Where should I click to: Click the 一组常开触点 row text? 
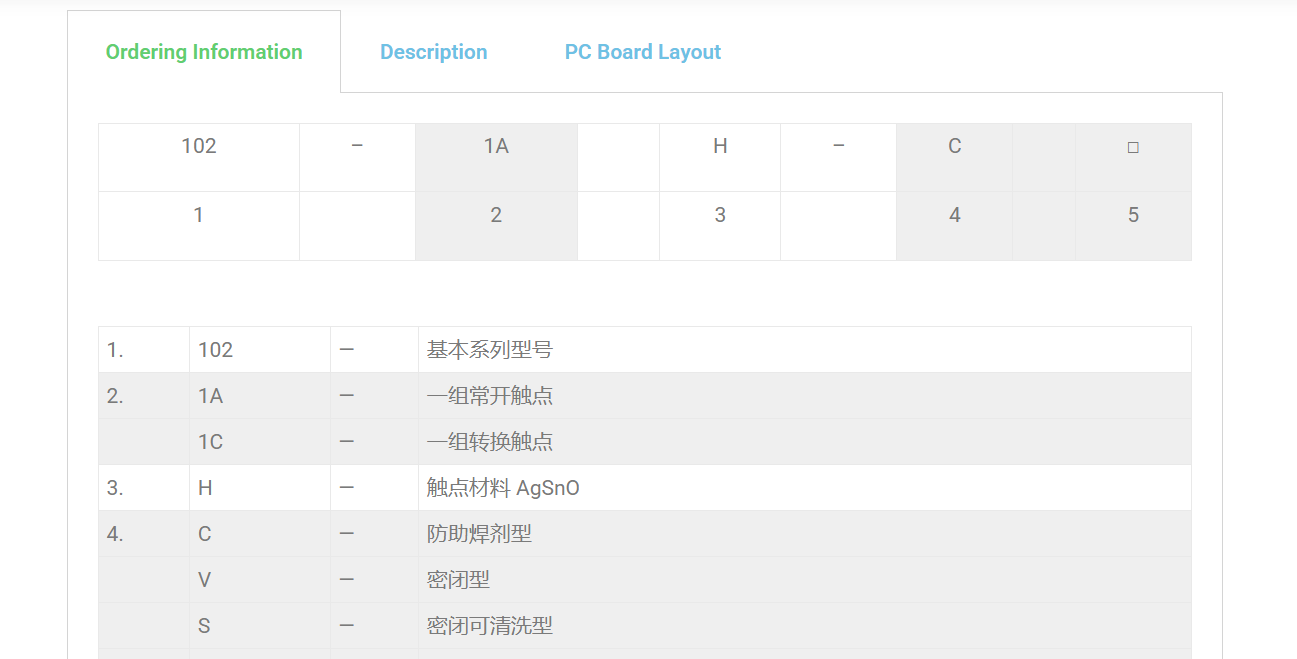point(489,396)
